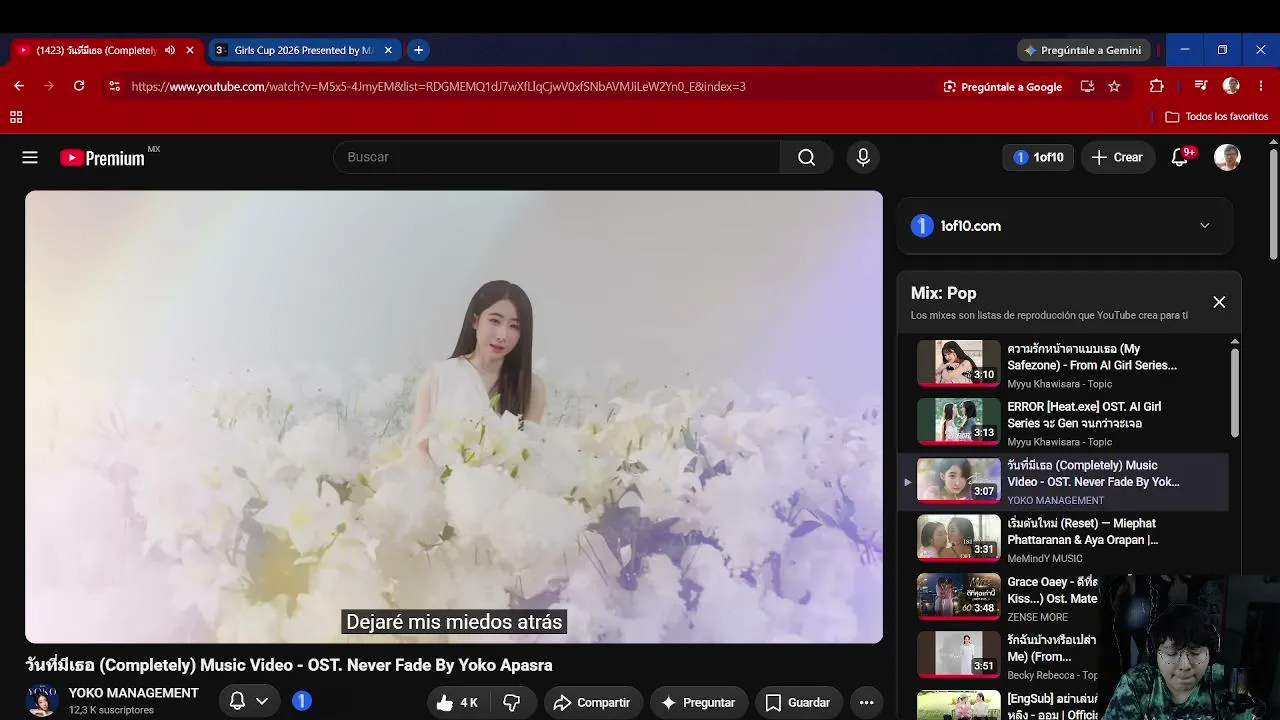
Task: Click the video player to pause
Action: [454, 416]
